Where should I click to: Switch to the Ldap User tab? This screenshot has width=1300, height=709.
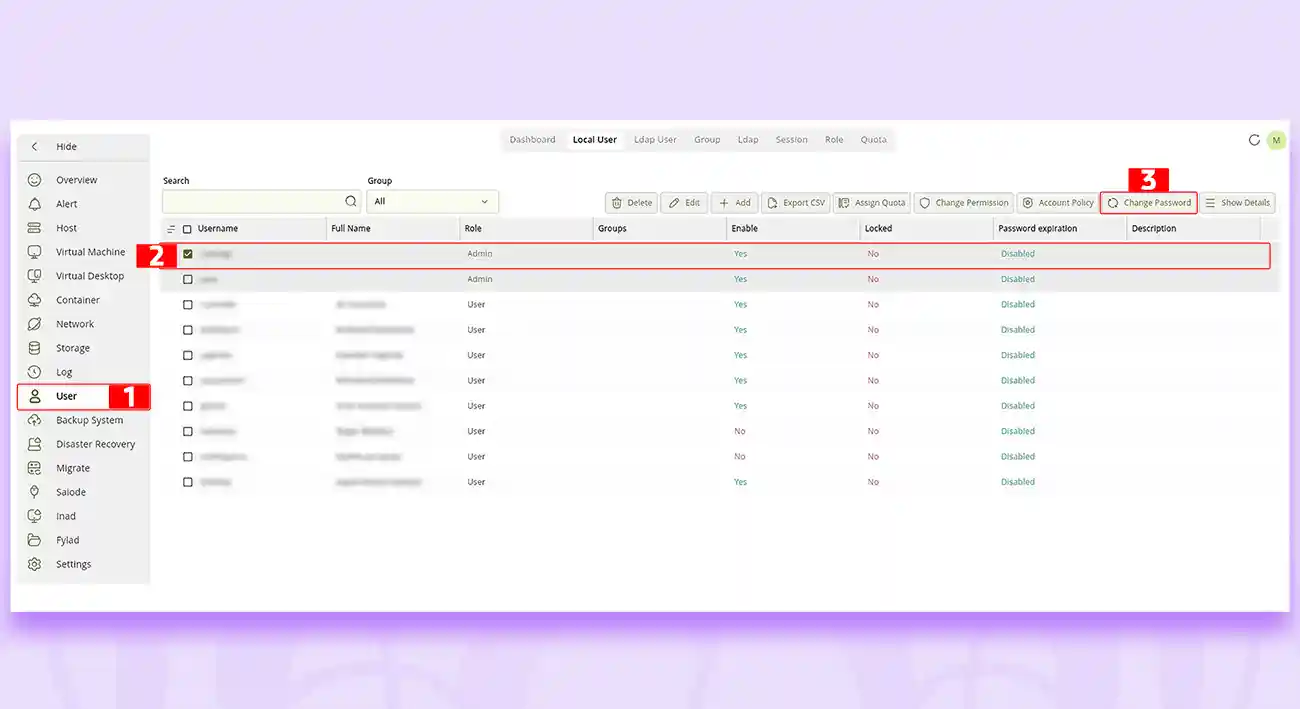(x=655, y=140)
